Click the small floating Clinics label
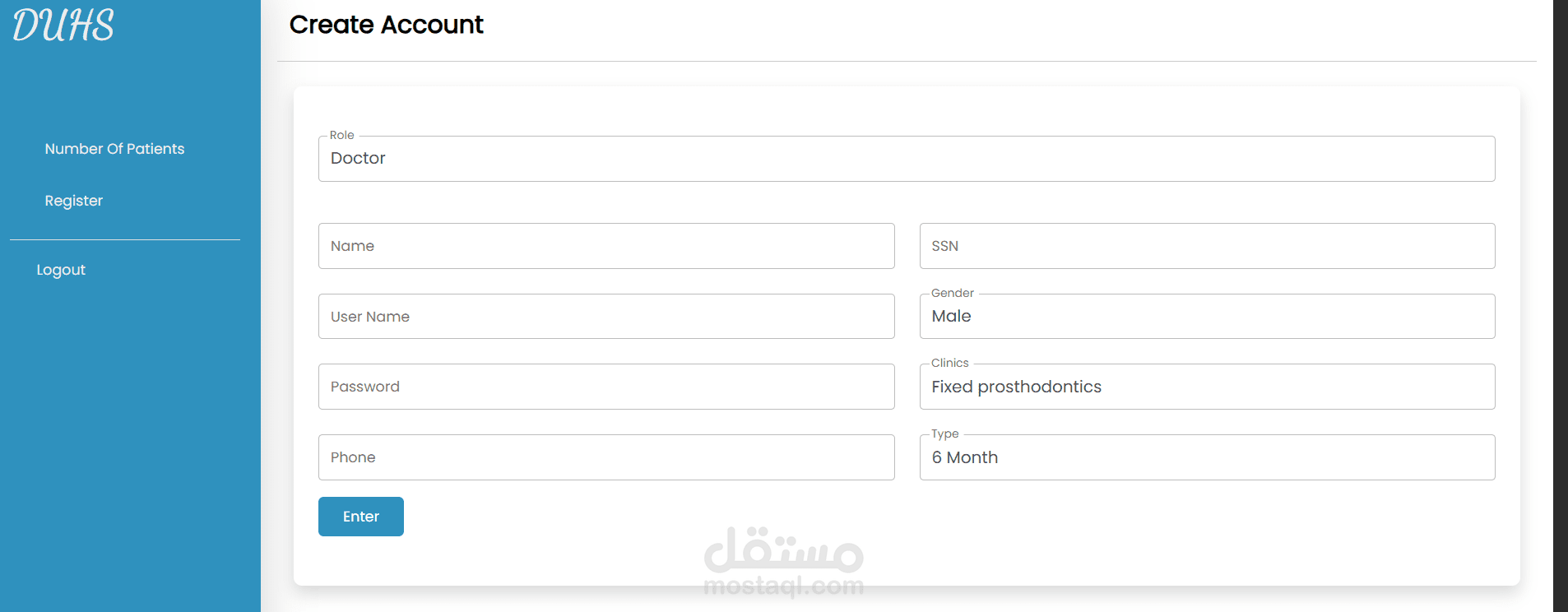Screen dimensions: 1568x612 point(949,363)
